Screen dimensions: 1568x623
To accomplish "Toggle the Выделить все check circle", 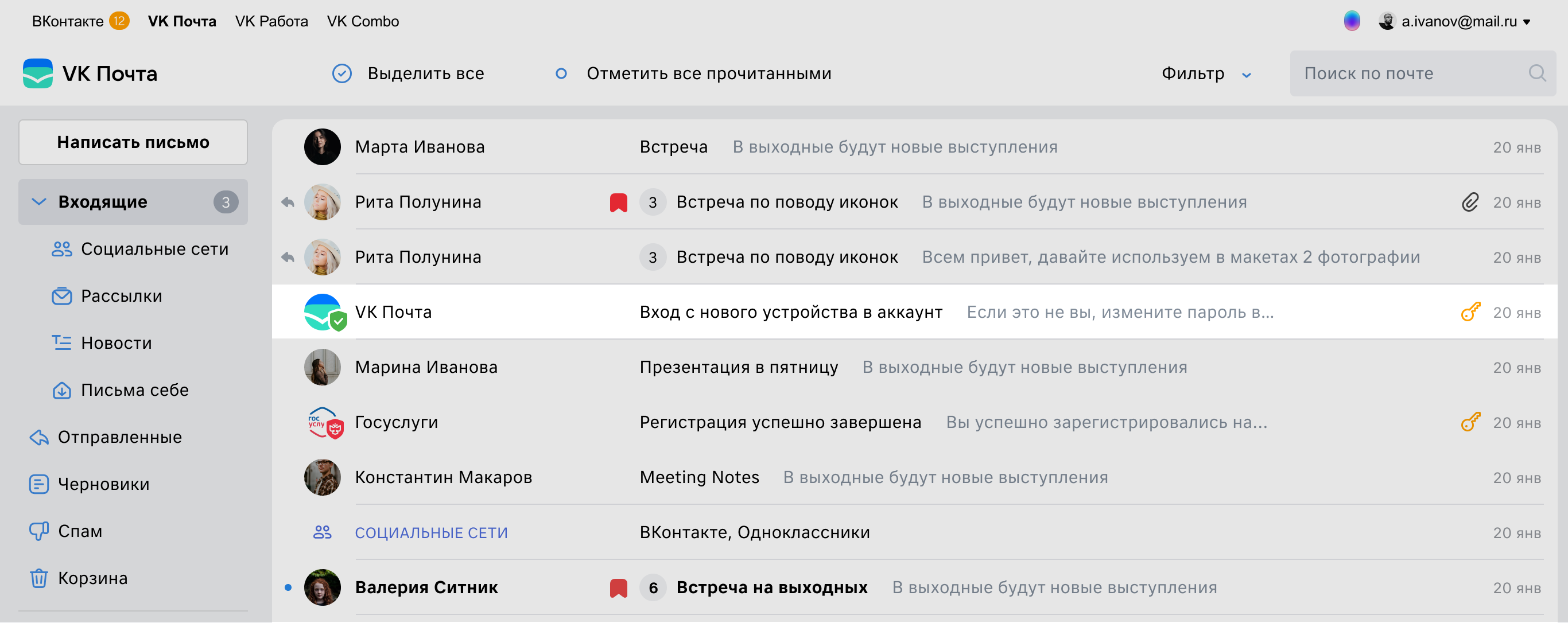I will [x=342, y=73].
